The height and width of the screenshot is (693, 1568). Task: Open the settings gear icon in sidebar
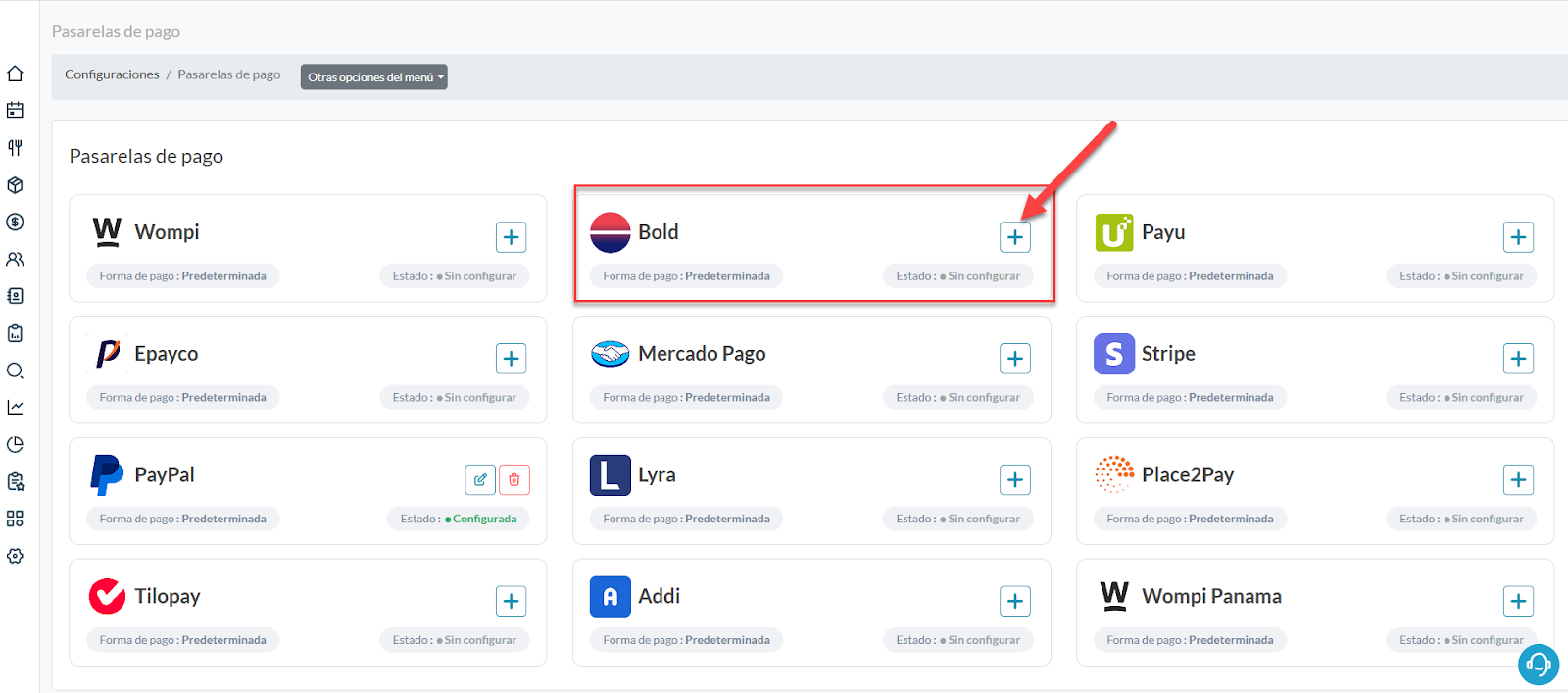click(x=15, y=556)
